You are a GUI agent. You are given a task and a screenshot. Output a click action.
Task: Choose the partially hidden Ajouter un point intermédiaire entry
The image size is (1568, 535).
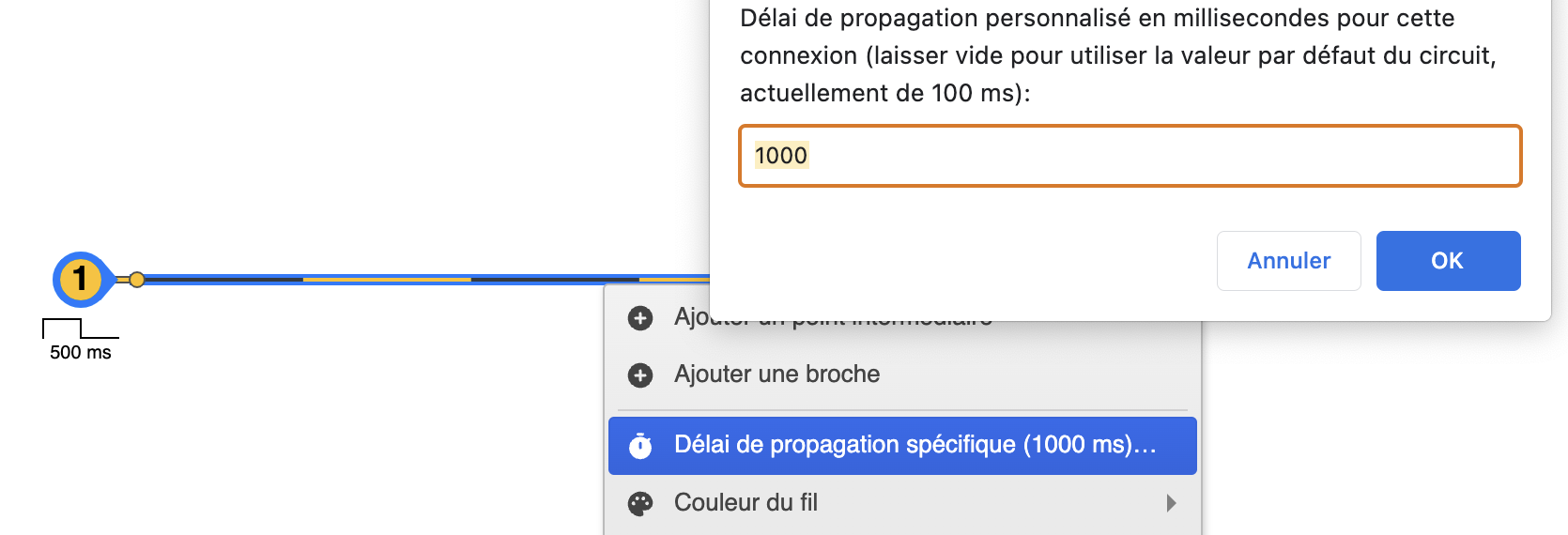pos(690,317)
